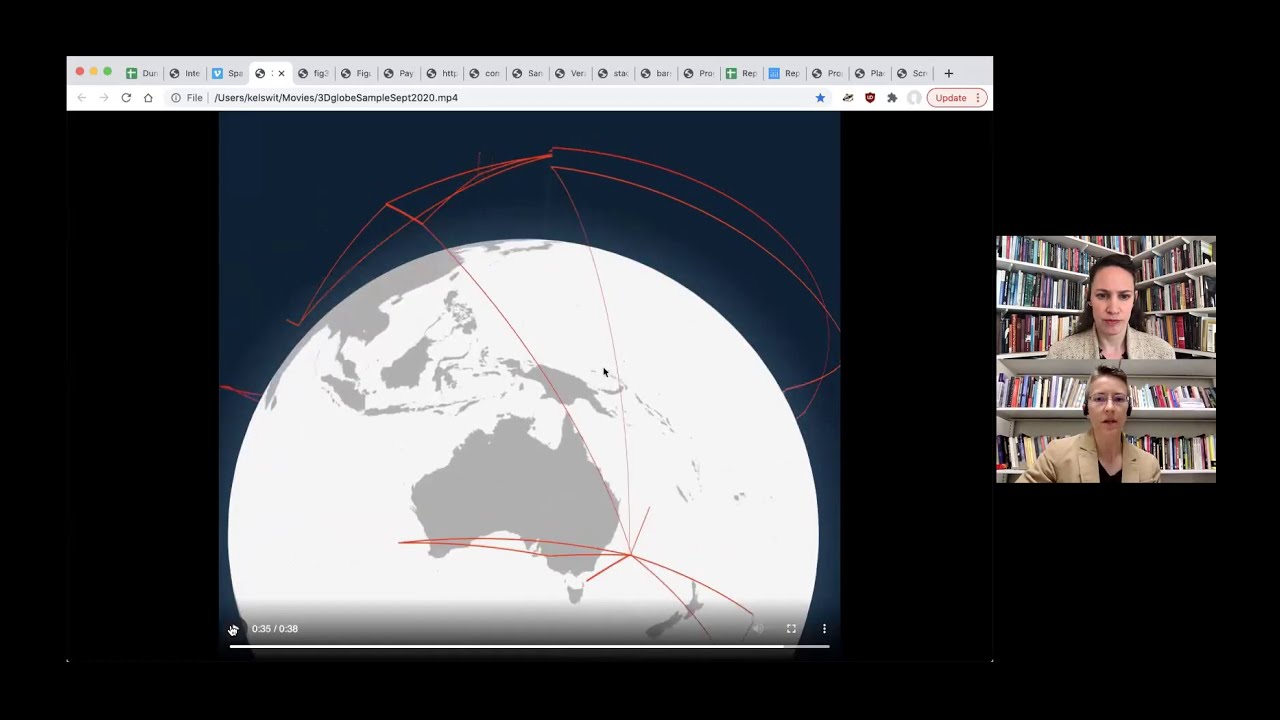Switch to the 'con' tab
The height and width of the screenshot is (720, 1280).
486,73
